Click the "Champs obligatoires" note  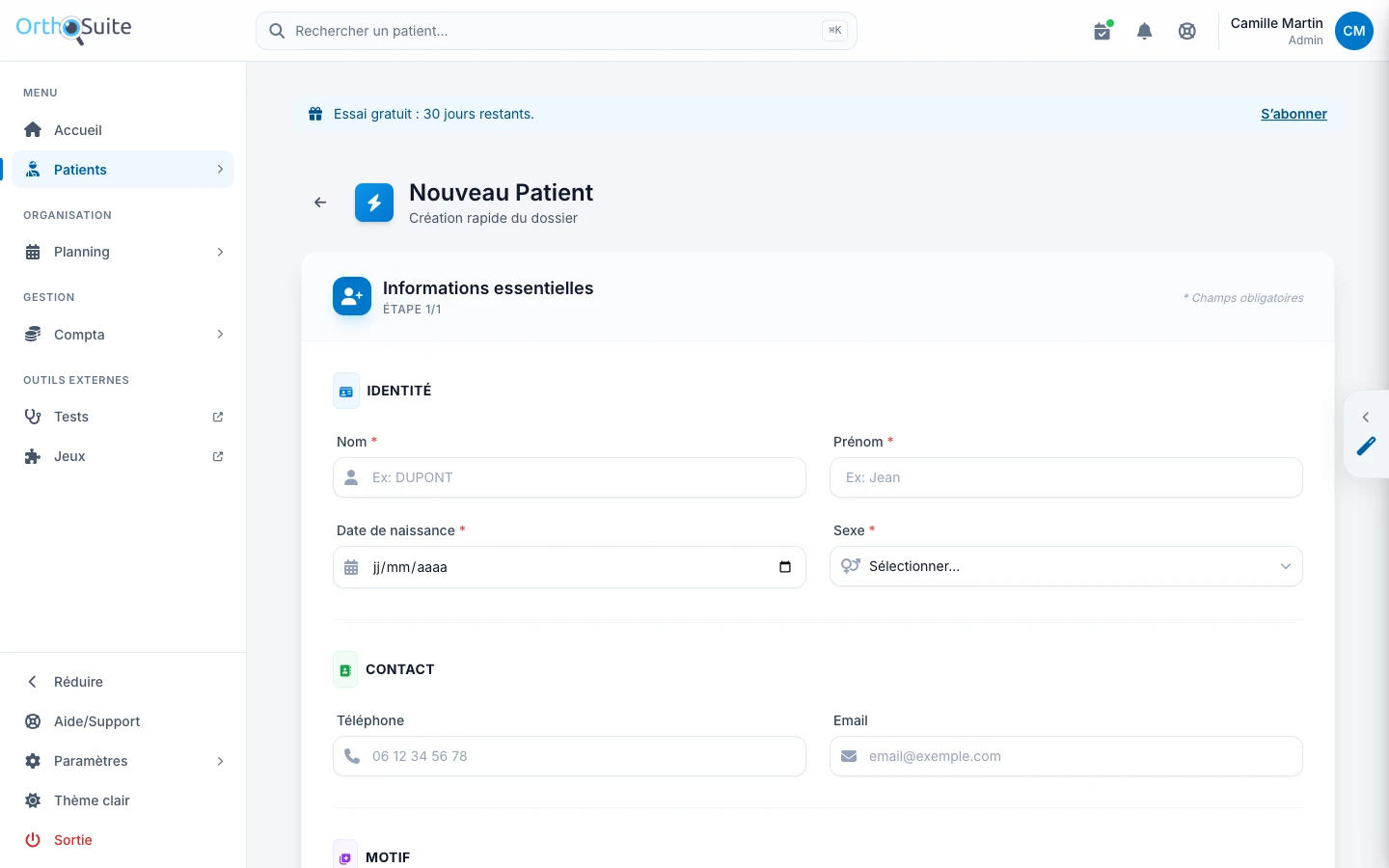[x=1243, y=298]
